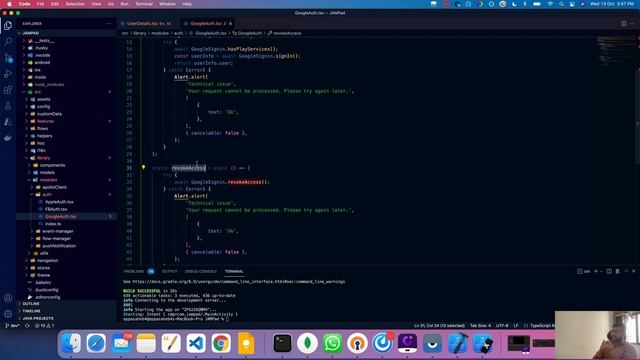Open Safari from the Dock
Screen dimensions: 640x360
[96, 343]
